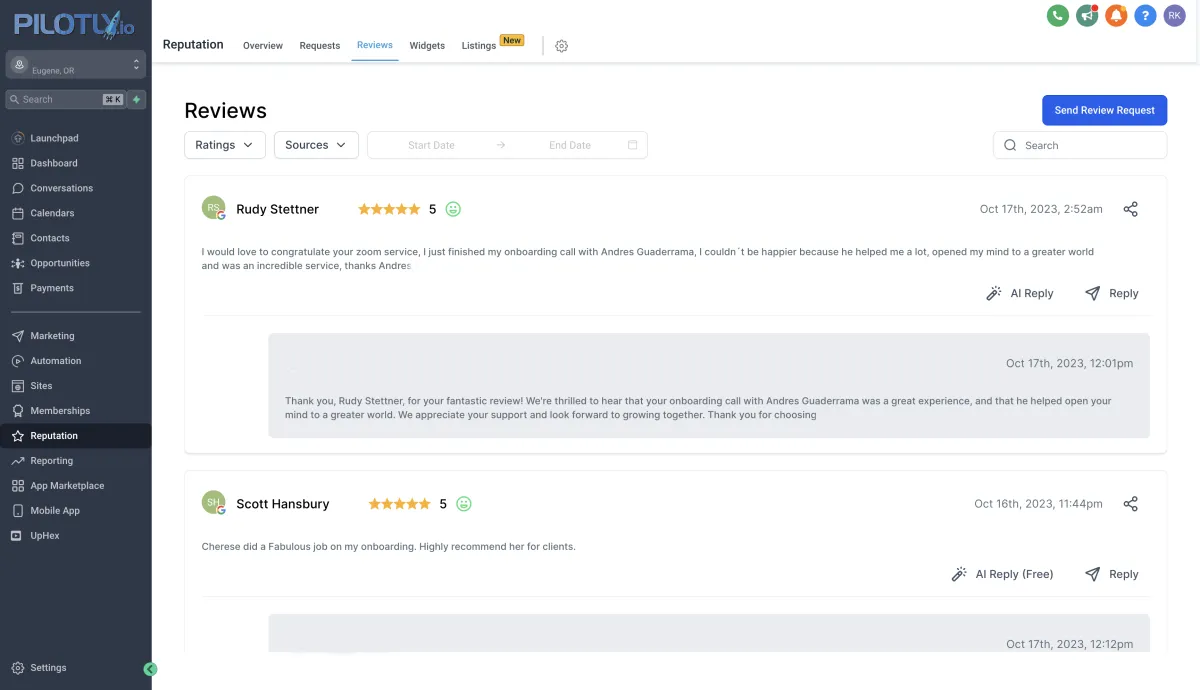
Task: Click AI Reply on Rudy Stettner's review
Action: click(x=1020, y=293)
